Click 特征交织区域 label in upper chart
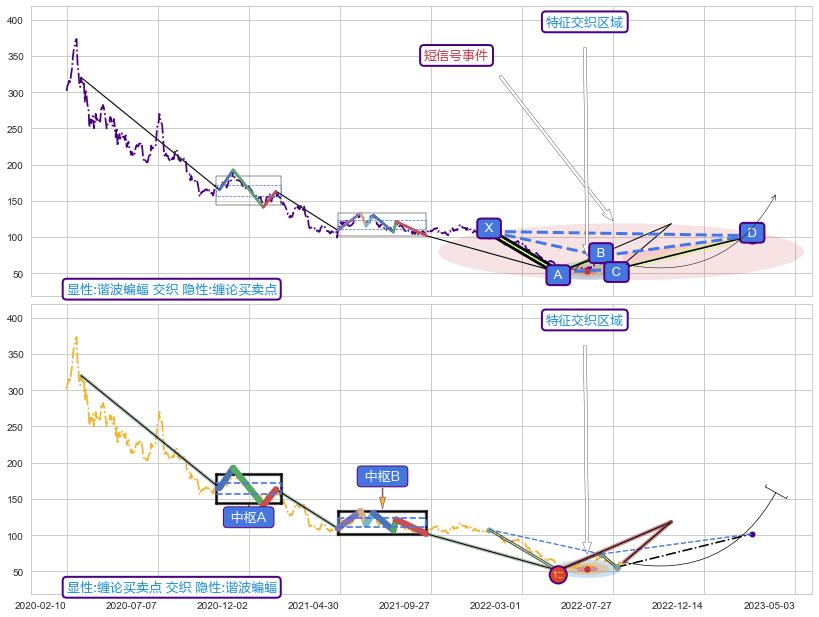Screen dimensions: 819x617 tap(586, 22)
